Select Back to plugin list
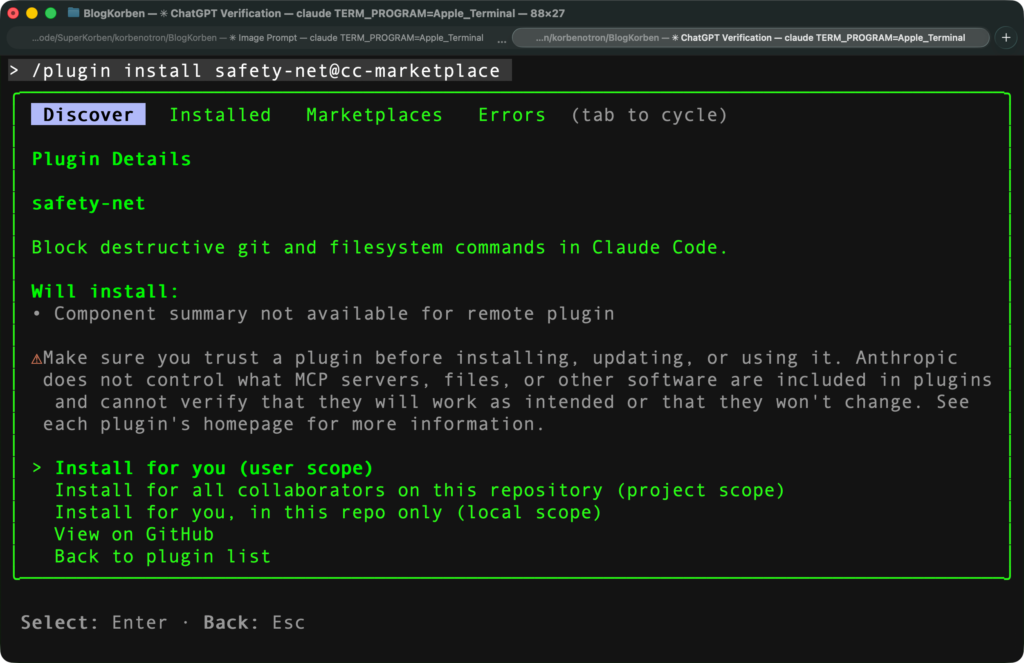This screenshot has width=1024, height=663. click(162, 556)
